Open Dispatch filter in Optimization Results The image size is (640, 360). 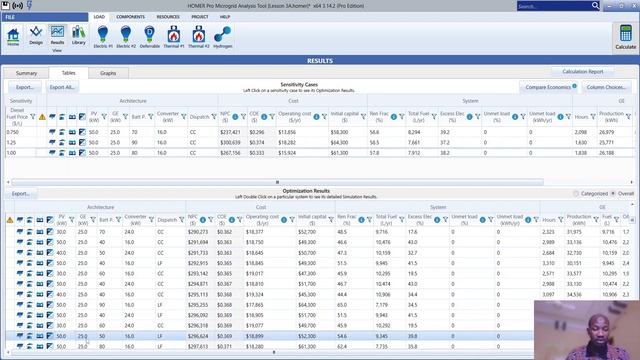[182, 220]
